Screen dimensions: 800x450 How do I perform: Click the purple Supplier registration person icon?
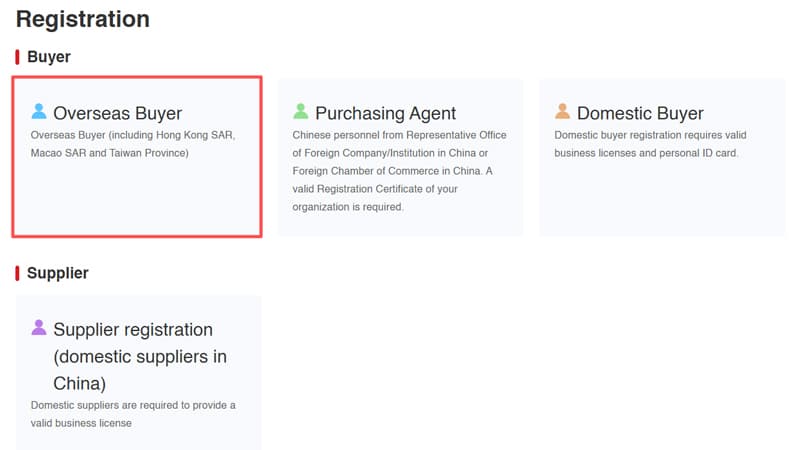[39, 327]
